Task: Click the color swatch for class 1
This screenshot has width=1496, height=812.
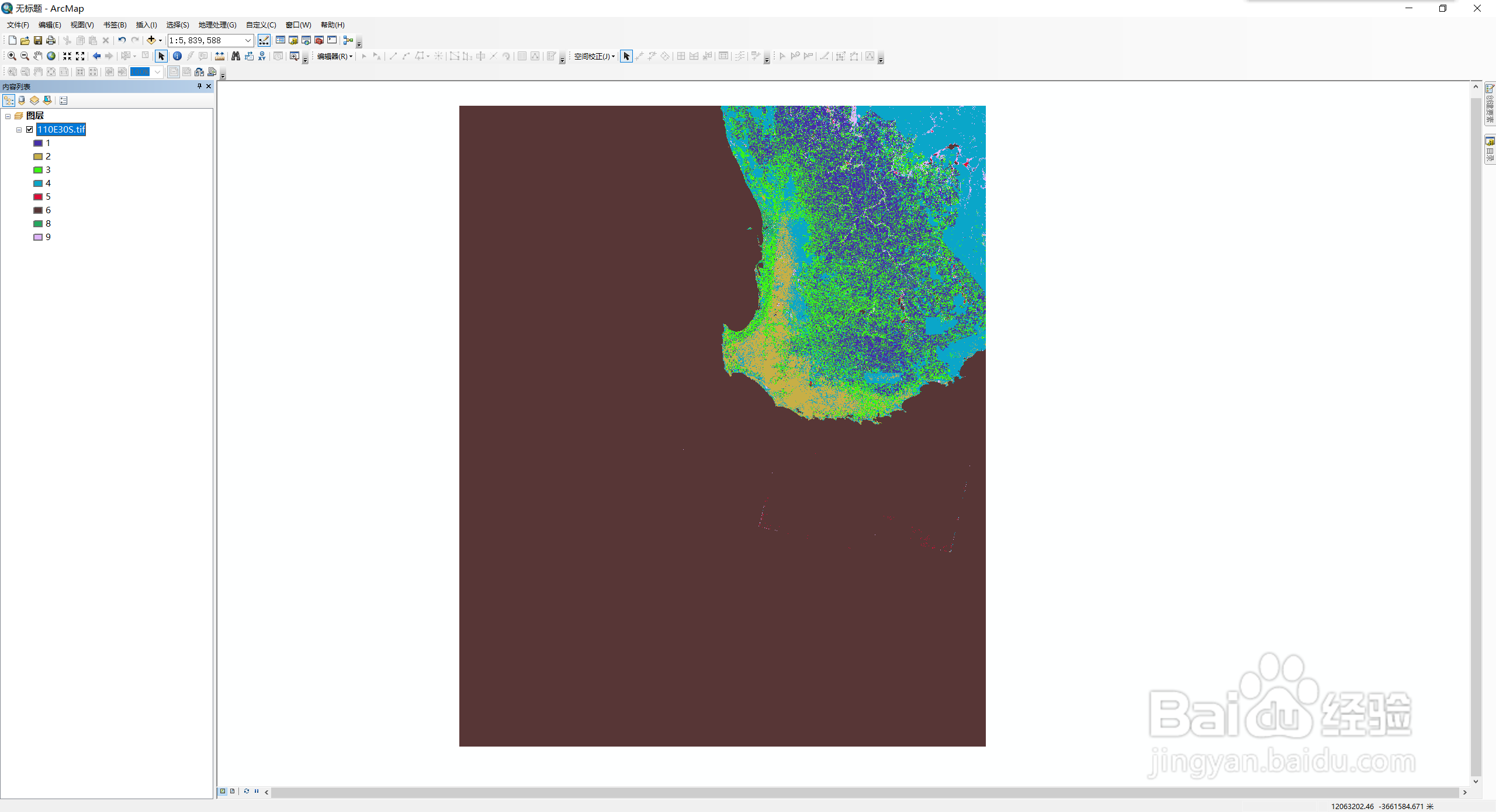Action: (38, 143)
